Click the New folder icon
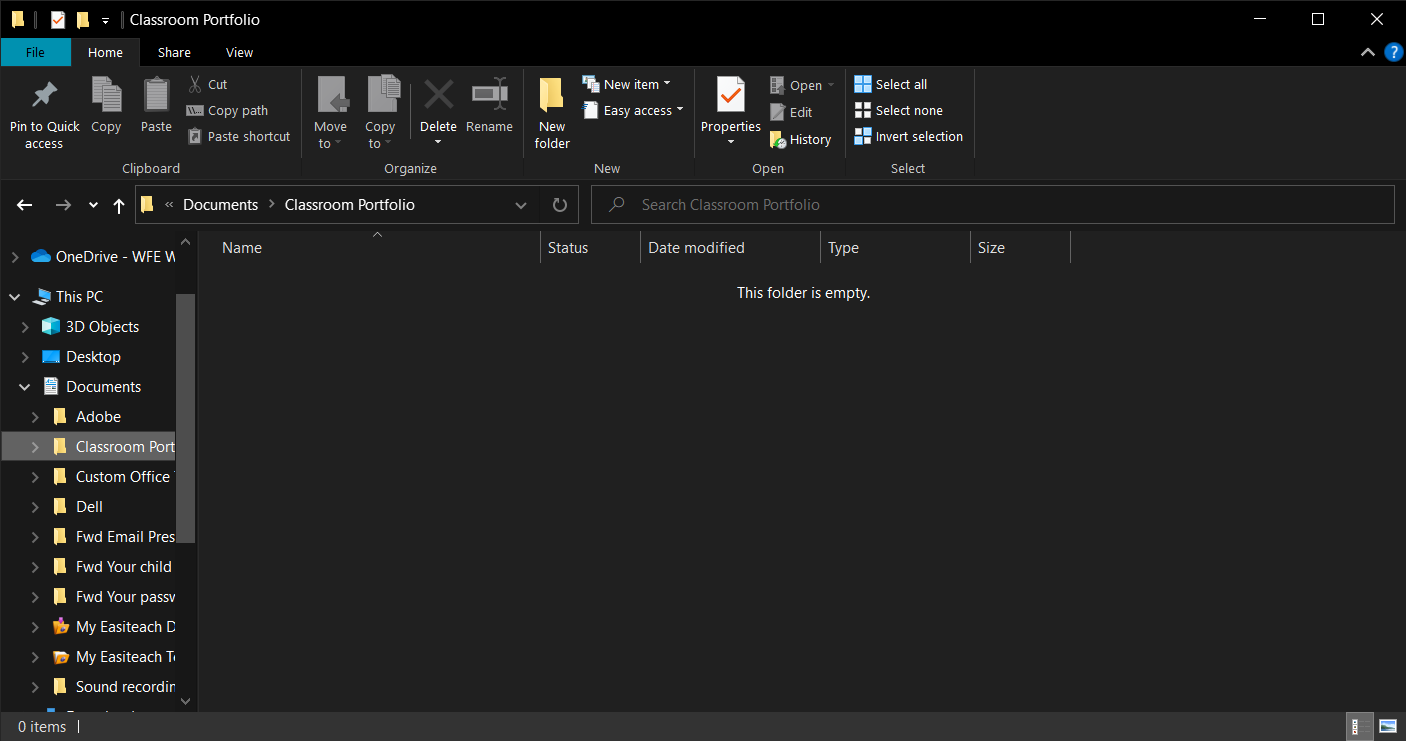This screenshot has height=741, width=1406. [551, 96]
